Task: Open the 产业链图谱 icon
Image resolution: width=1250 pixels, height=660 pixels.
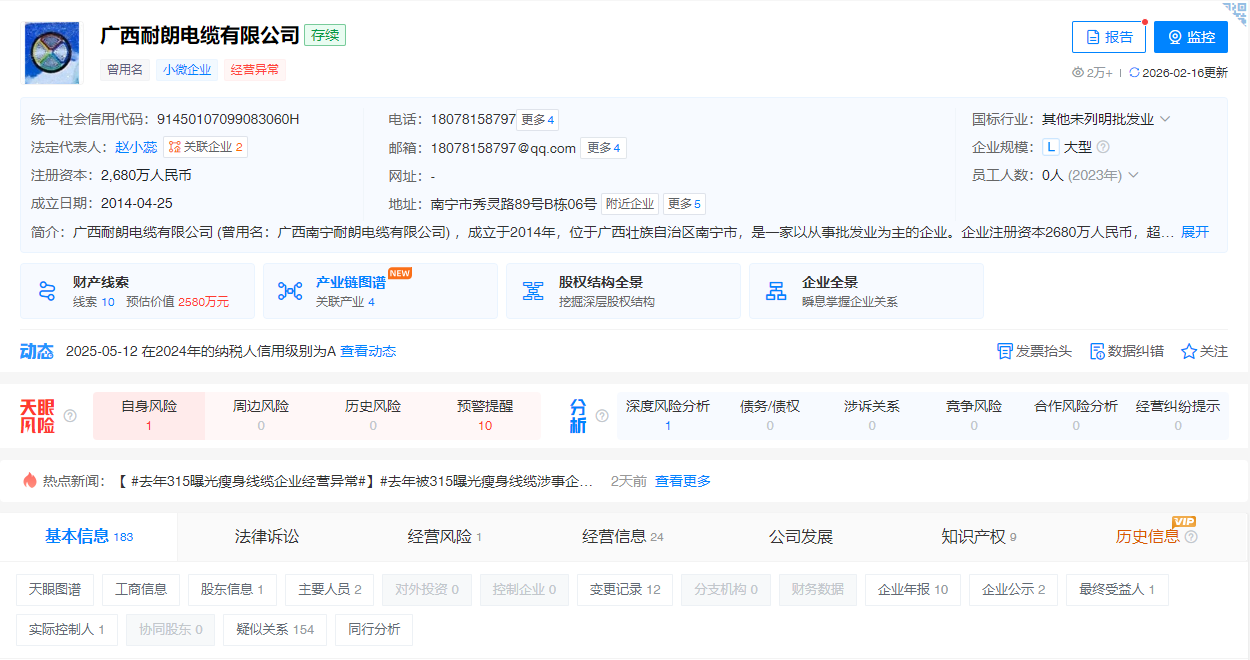Action: click(290, 290)
